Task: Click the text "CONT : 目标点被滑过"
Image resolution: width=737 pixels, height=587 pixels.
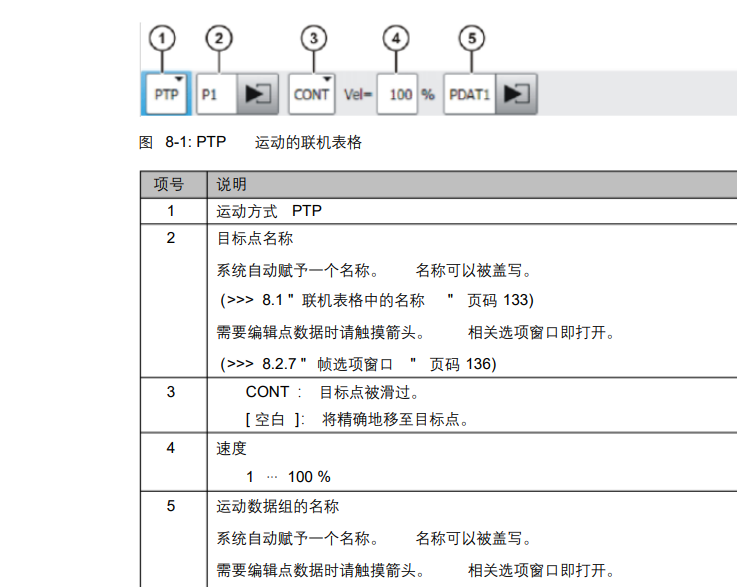Action: pyautogui.click(x=332, y=392)
